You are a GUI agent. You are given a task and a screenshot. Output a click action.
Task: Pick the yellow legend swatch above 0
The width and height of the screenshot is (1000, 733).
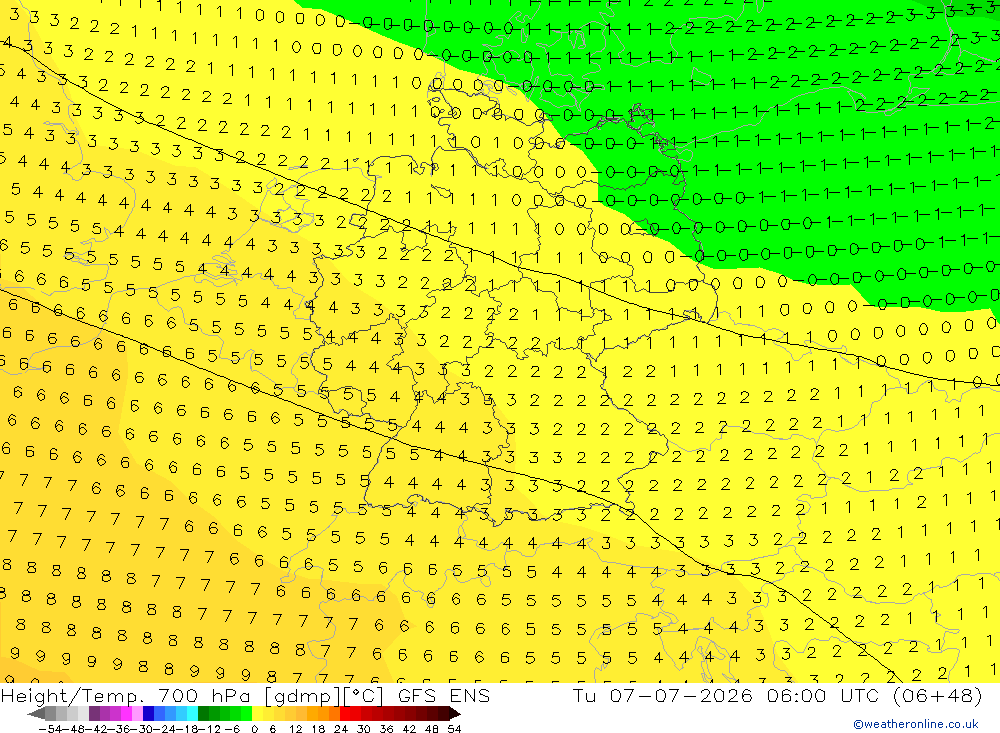pos(257,714)
